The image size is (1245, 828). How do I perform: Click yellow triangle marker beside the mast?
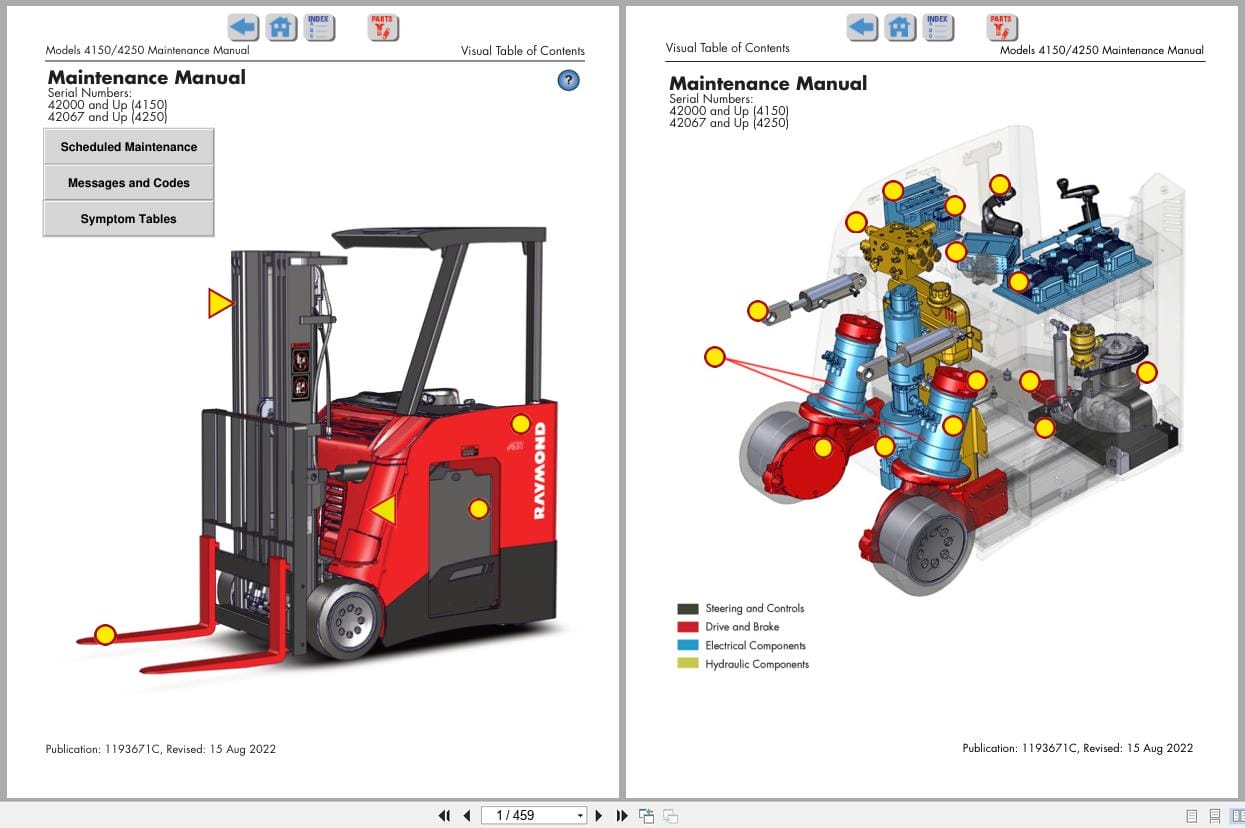pyautogui.click(x=220, y=303)
